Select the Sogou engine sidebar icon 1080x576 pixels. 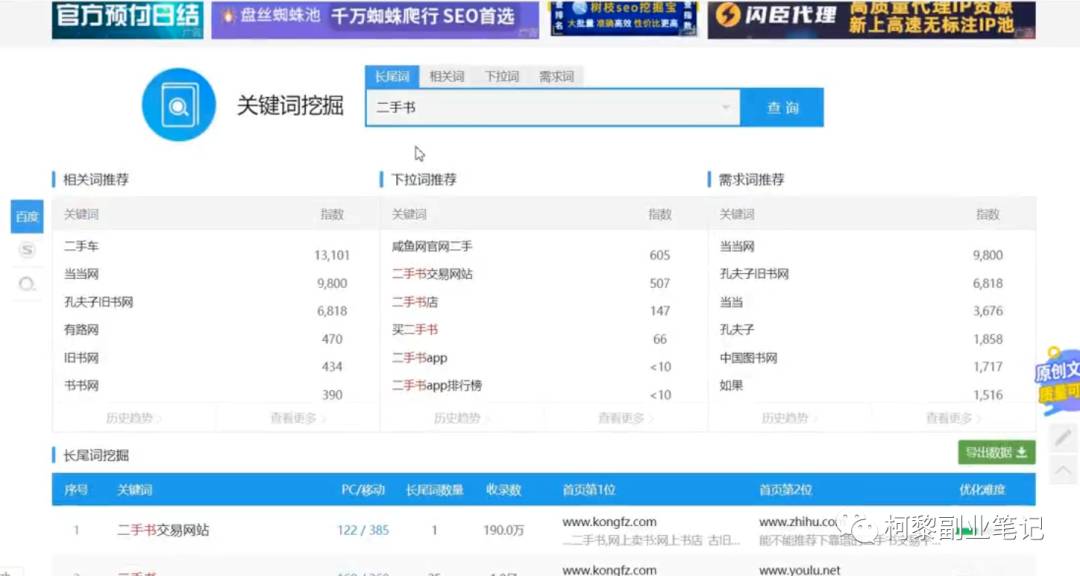point(27,250)
